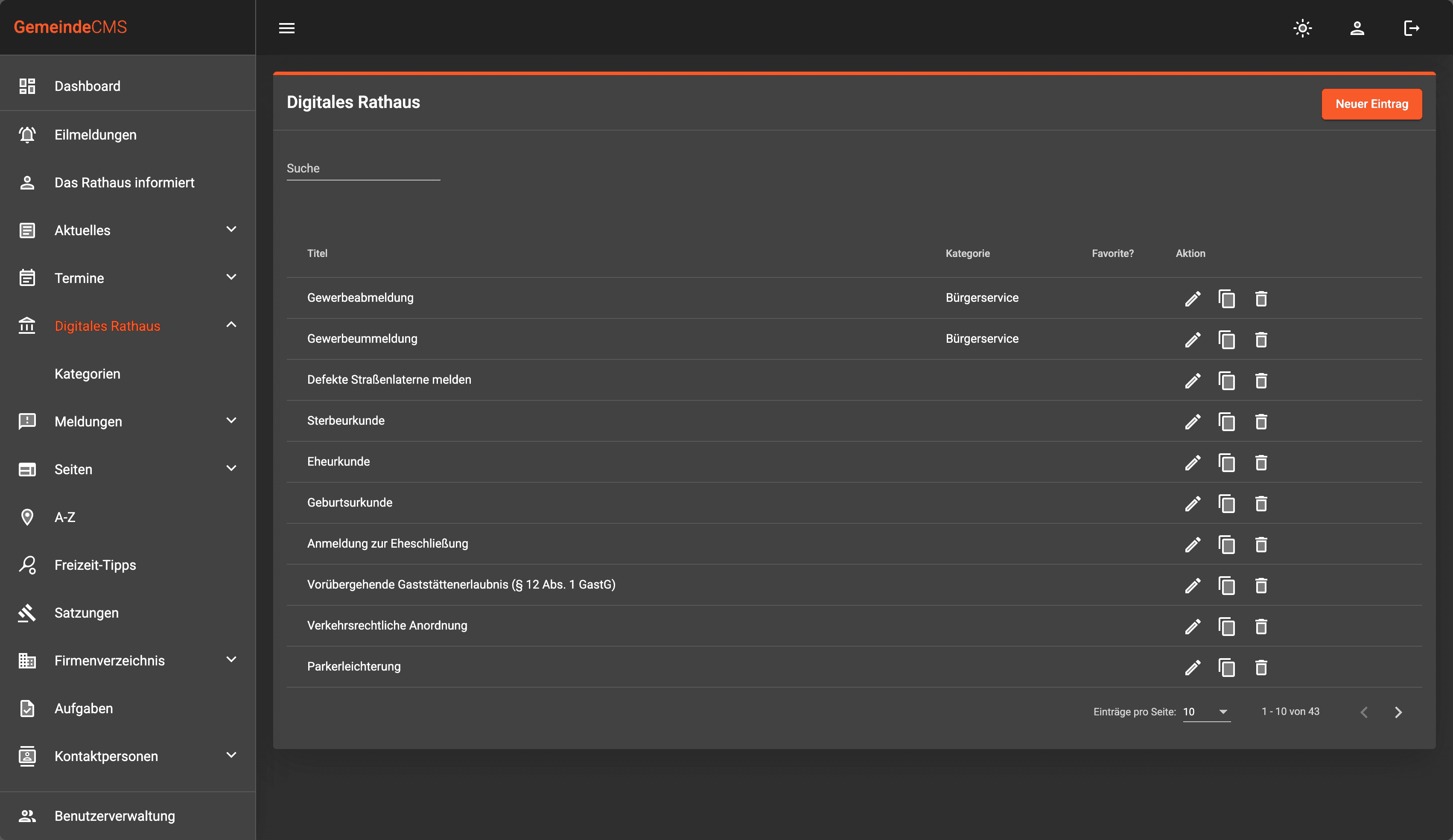Open the sidebar hamburger menu icon
Image resolution: width=1453 pixels, height=840 pixels.
coord(287,28)
